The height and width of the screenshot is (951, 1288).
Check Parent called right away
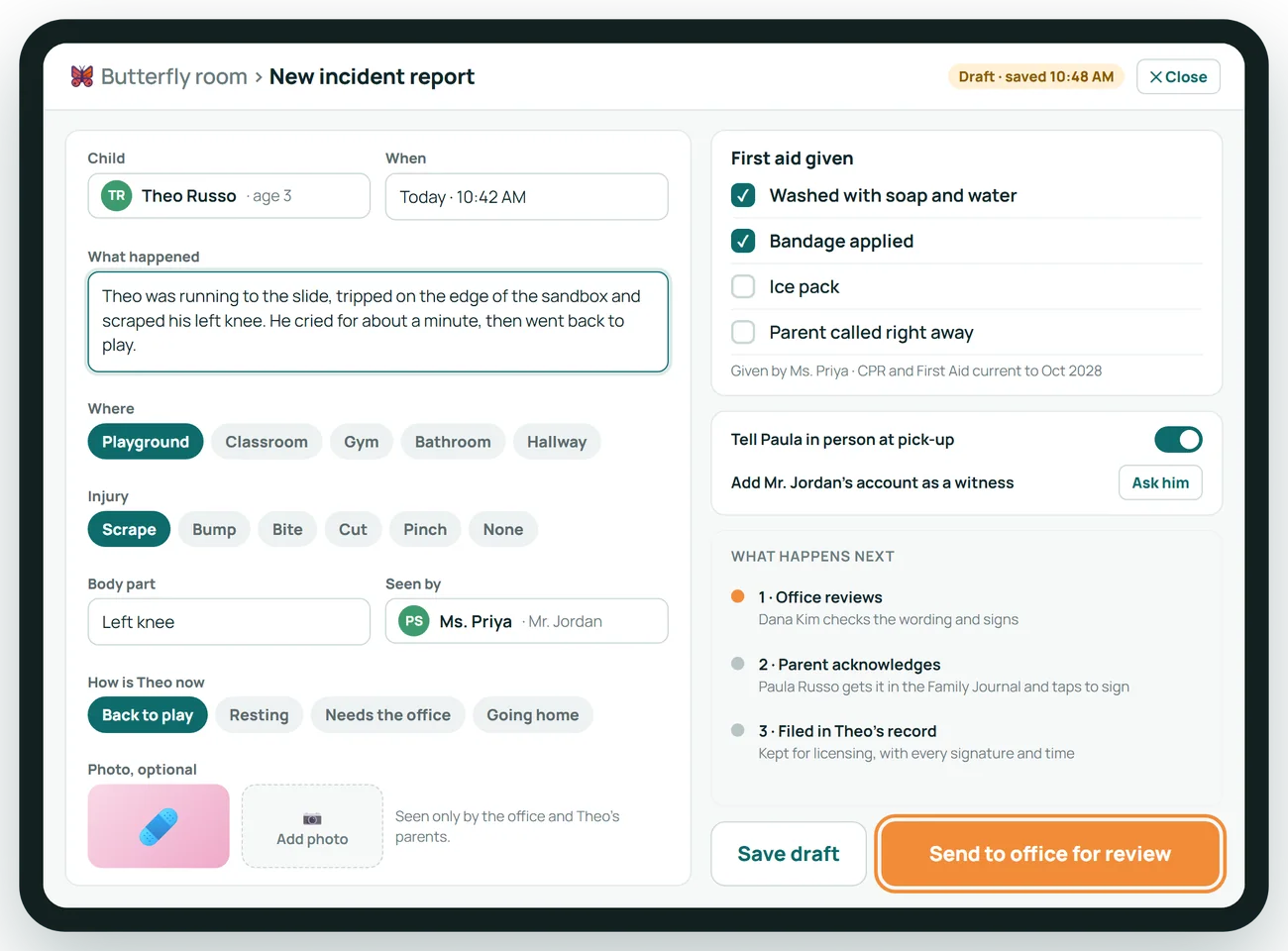pos(743,332)
